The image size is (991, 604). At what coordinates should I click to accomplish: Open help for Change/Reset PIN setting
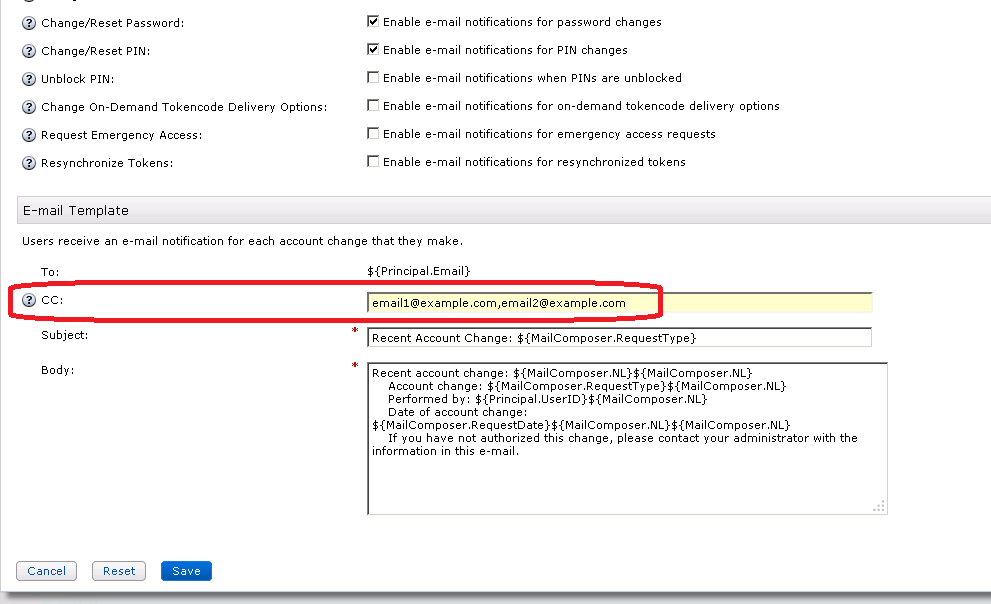(x=28, y=51)
